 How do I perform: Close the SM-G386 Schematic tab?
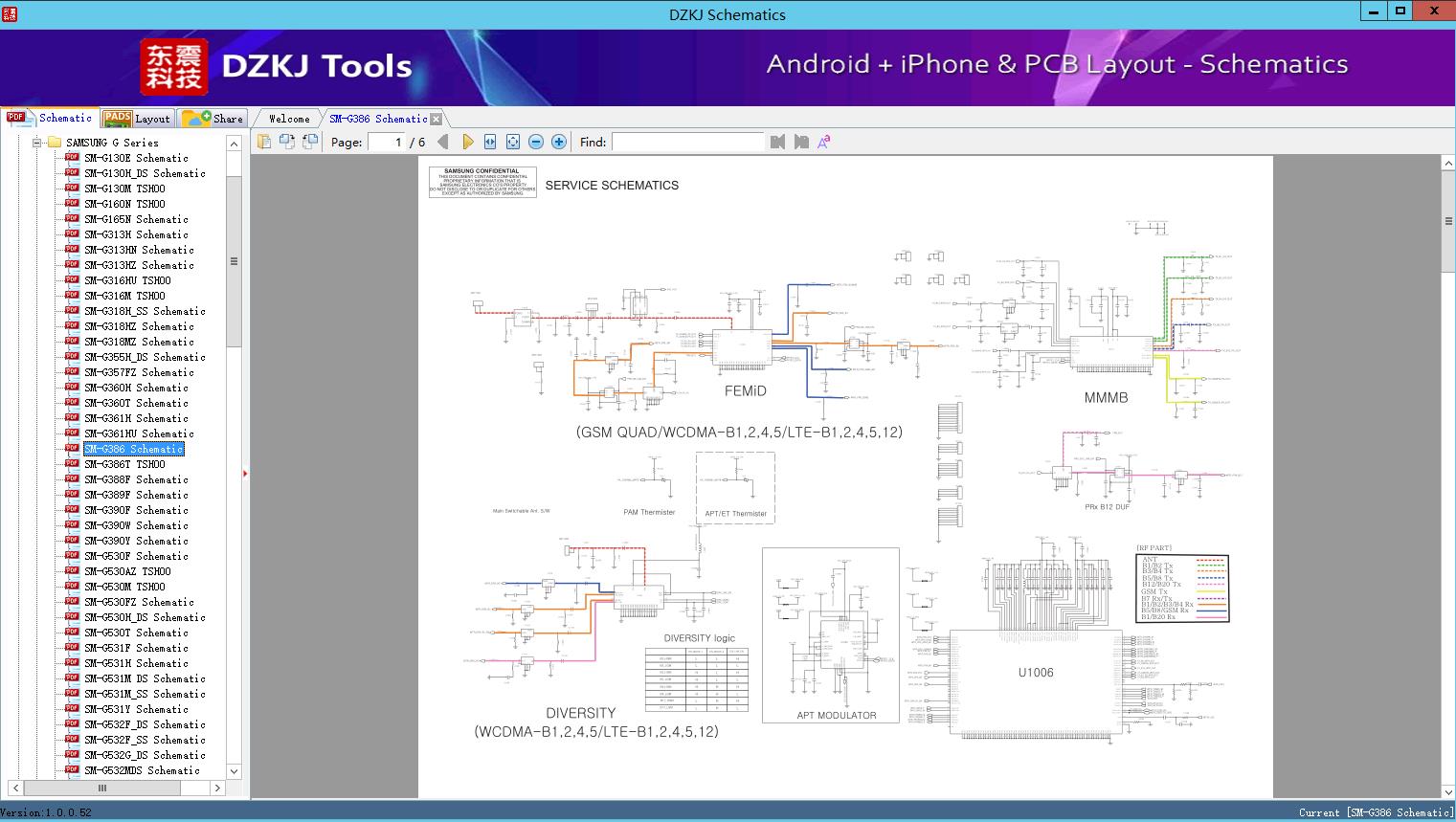coord(437,120)
